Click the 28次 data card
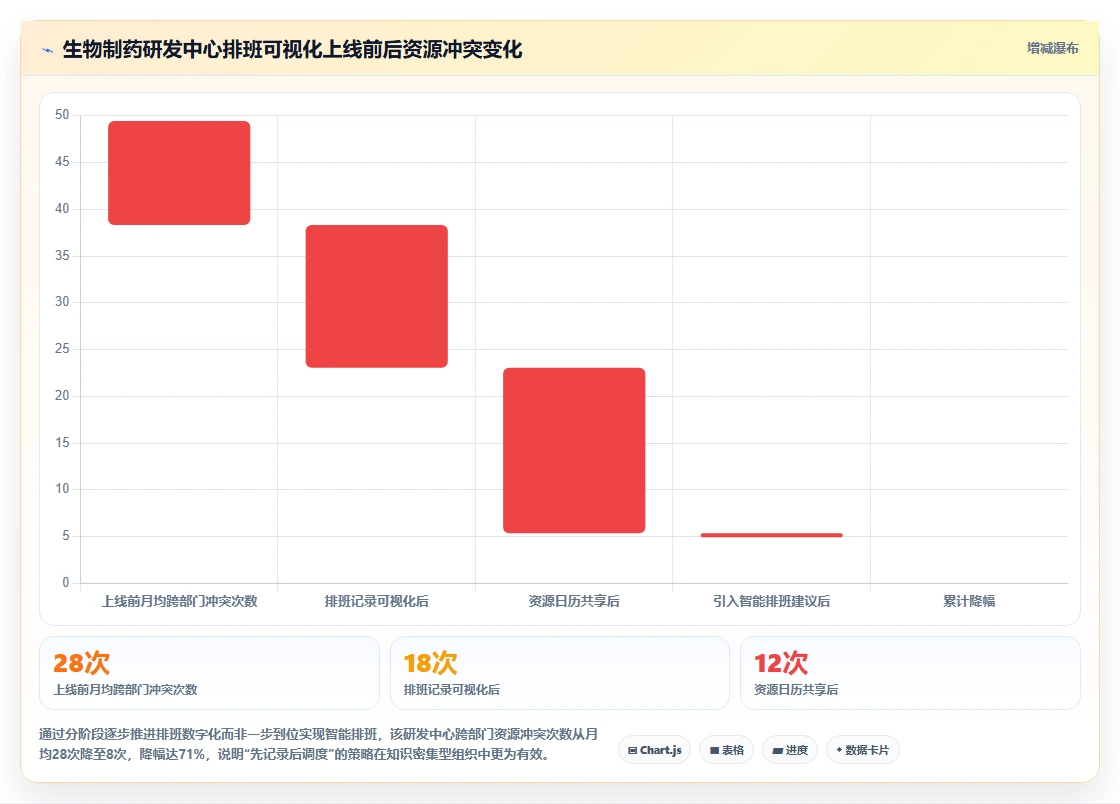 (x=209, y=673)
